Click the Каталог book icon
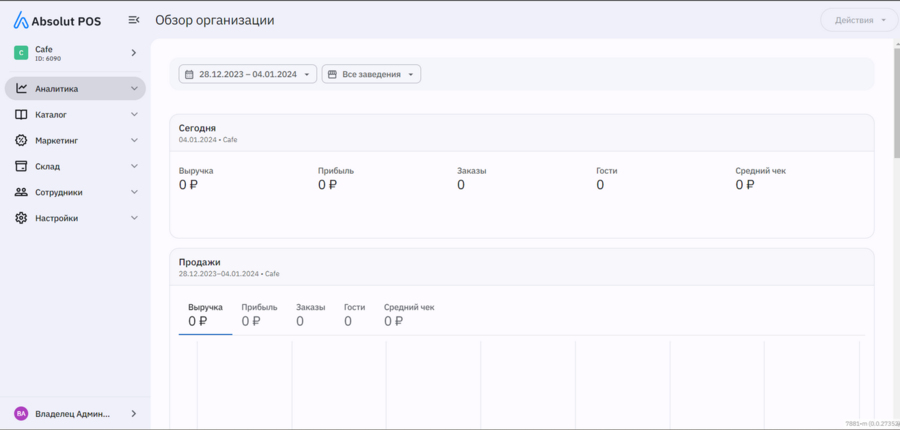This screenshot has width=900, height=430. [21, 115]
